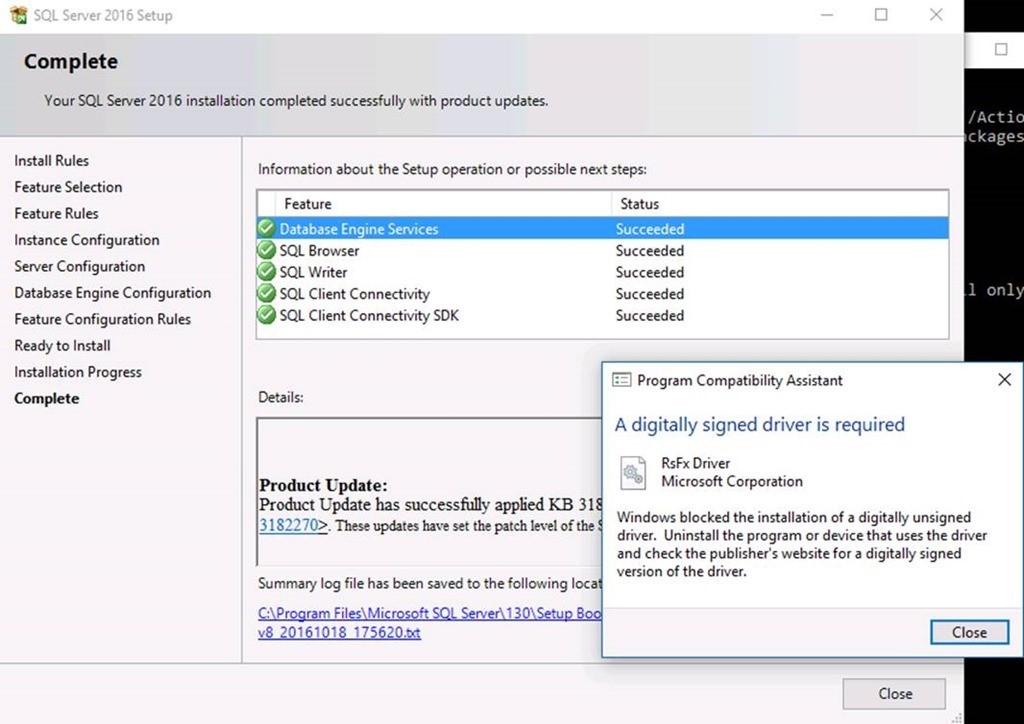The height and width of the screenshot is (724, 1024).
Task: Click the Program Compatibility Assistant title icon
Action: [621, 380]
